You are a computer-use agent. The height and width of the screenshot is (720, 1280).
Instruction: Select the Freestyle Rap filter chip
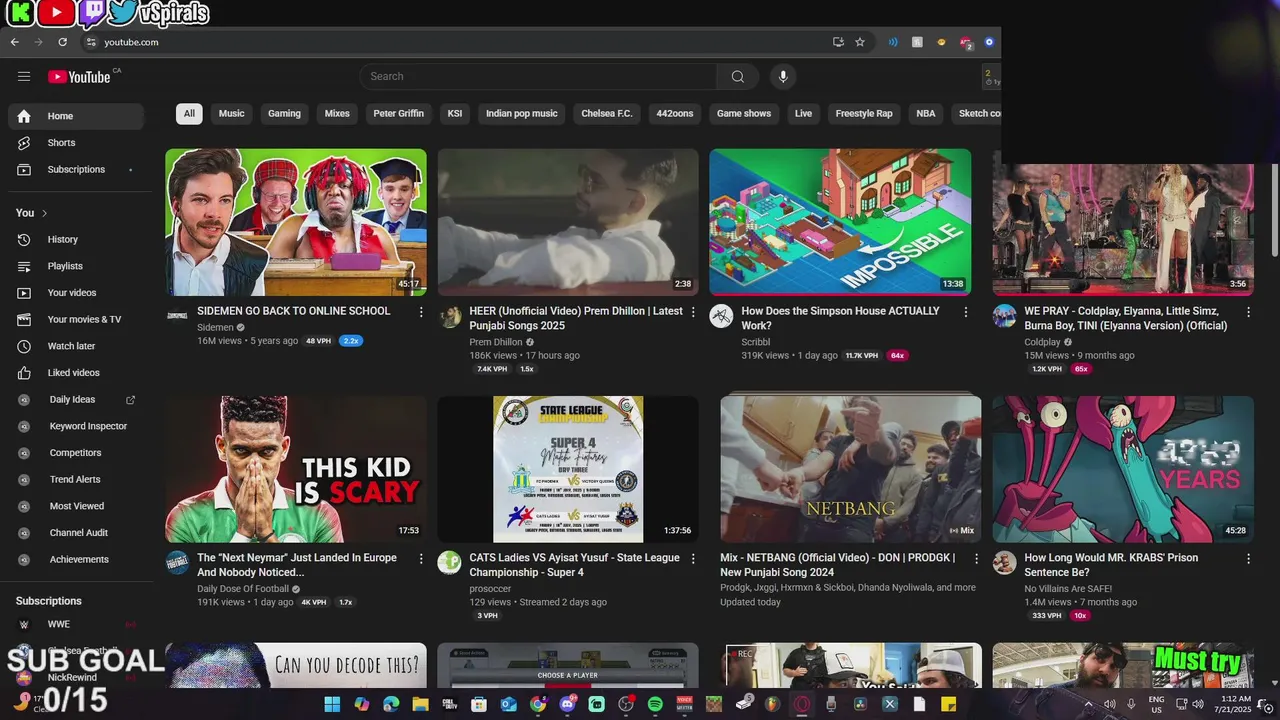tap(864, 114)
